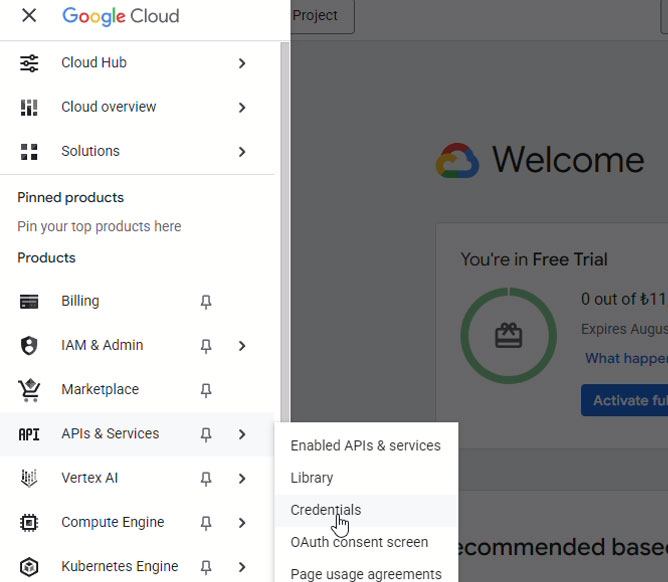Open OAuth consent screen
The height and width of the screenshot is (582, 668).
point(366,542)
